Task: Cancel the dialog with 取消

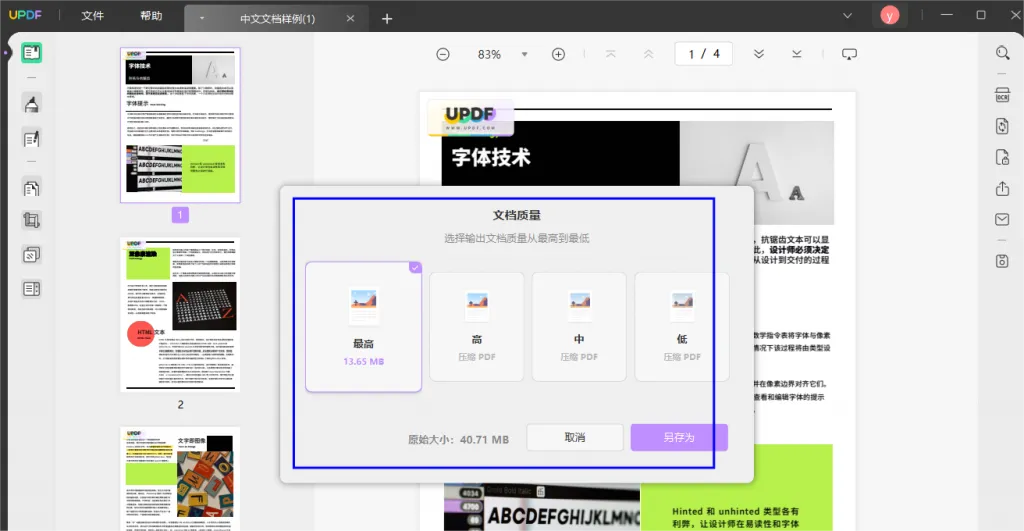Action: (x=574, y=438)
